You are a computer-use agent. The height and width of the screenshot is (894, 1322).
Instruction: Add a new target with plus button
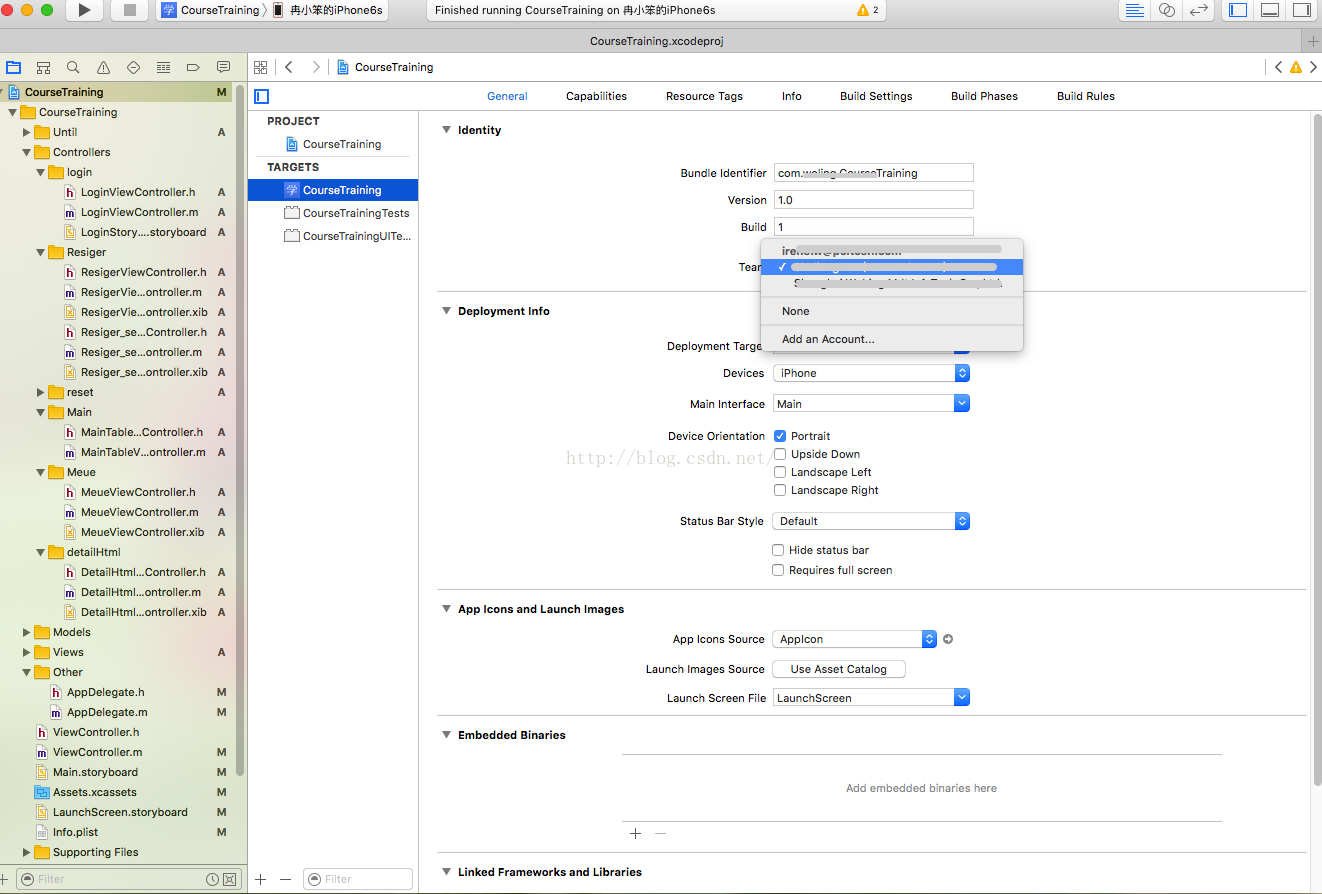(261, 879)
